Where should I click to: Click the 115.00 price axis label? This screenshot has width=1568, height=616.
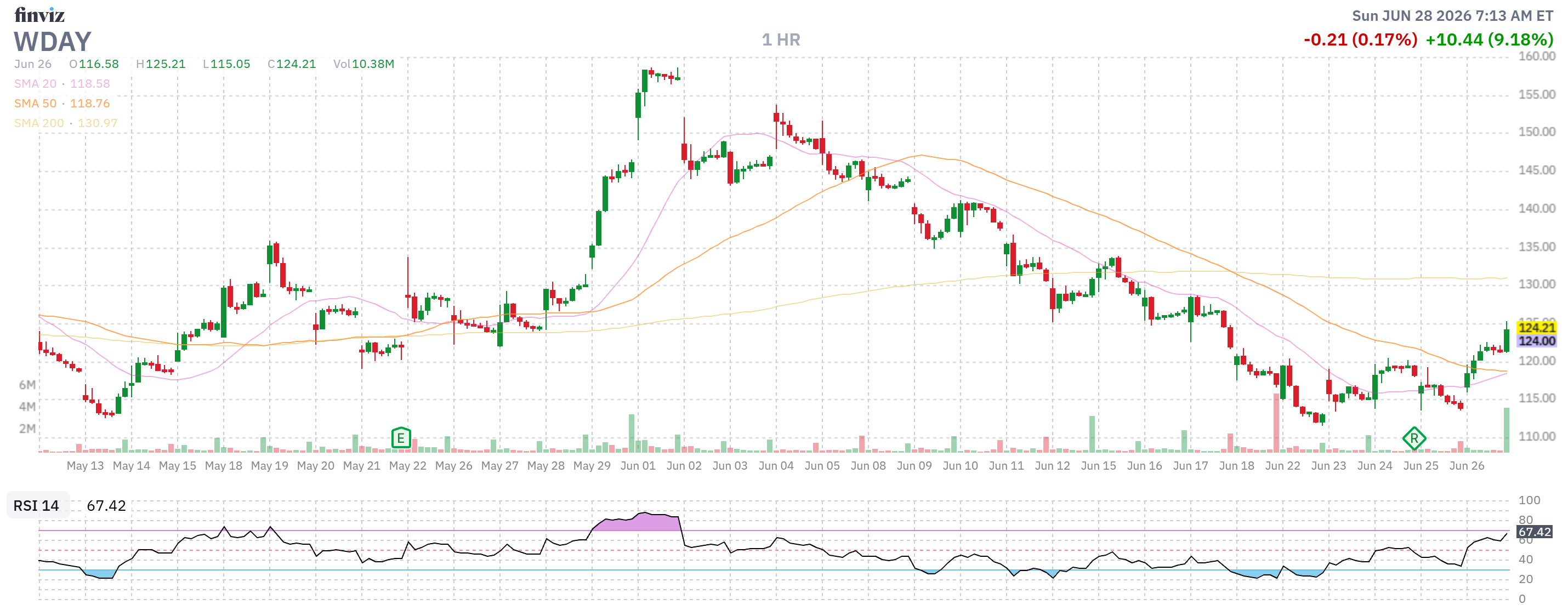pos(1537,398)
